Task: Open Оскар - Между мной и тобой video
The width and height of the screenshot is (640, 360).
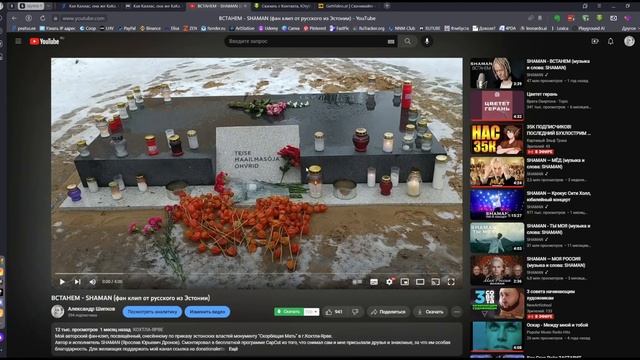Action: tap(497, 336)
